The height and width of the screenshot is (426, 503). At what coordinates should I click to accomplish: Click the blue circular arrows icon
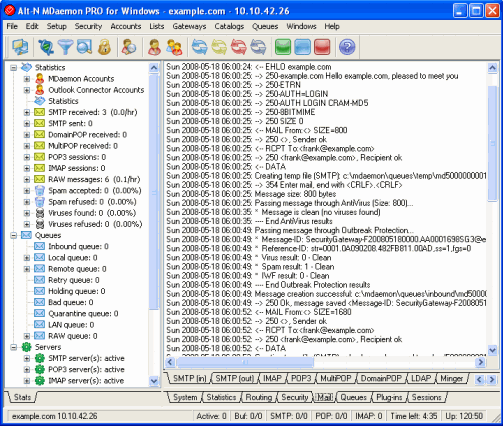point(199,47)
